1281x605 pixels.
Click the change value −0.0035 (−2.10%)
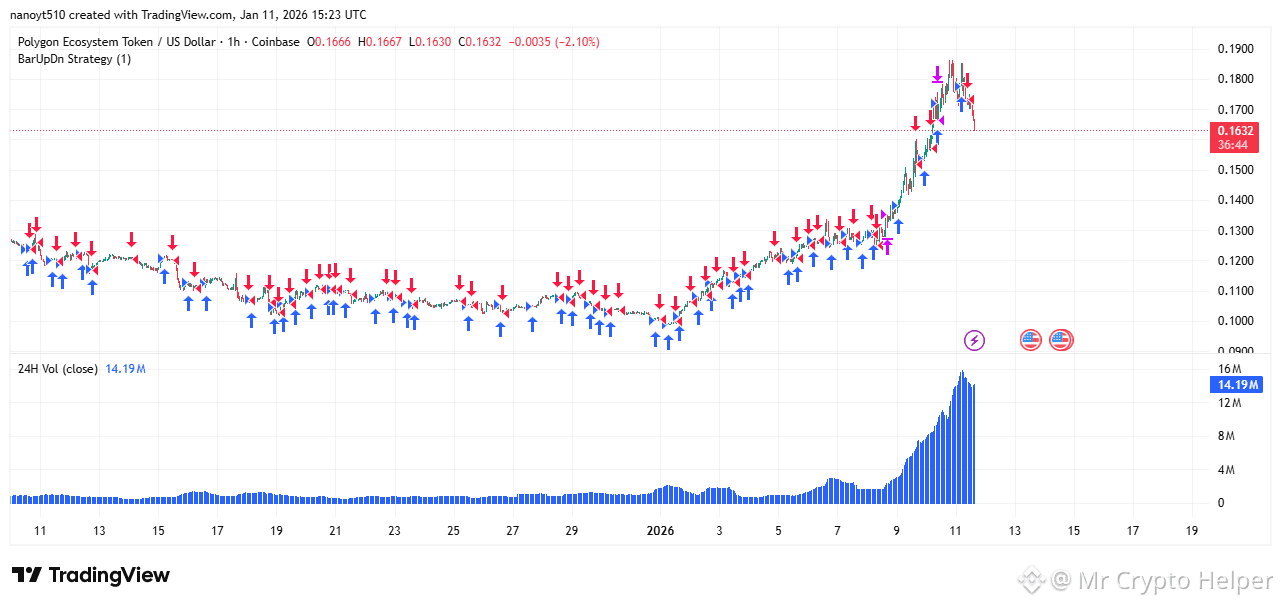pos(554,42)
